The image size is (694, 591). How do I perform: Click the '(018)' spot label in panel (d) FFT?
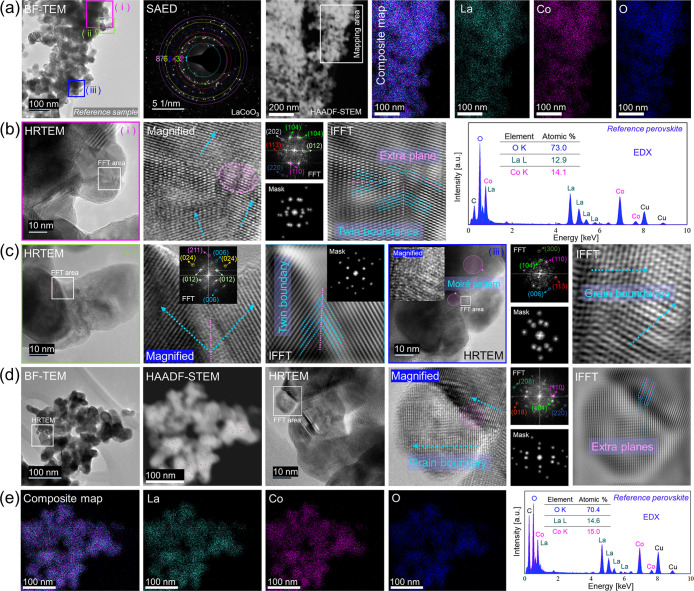pyautogui.click(x=519, y=412)
